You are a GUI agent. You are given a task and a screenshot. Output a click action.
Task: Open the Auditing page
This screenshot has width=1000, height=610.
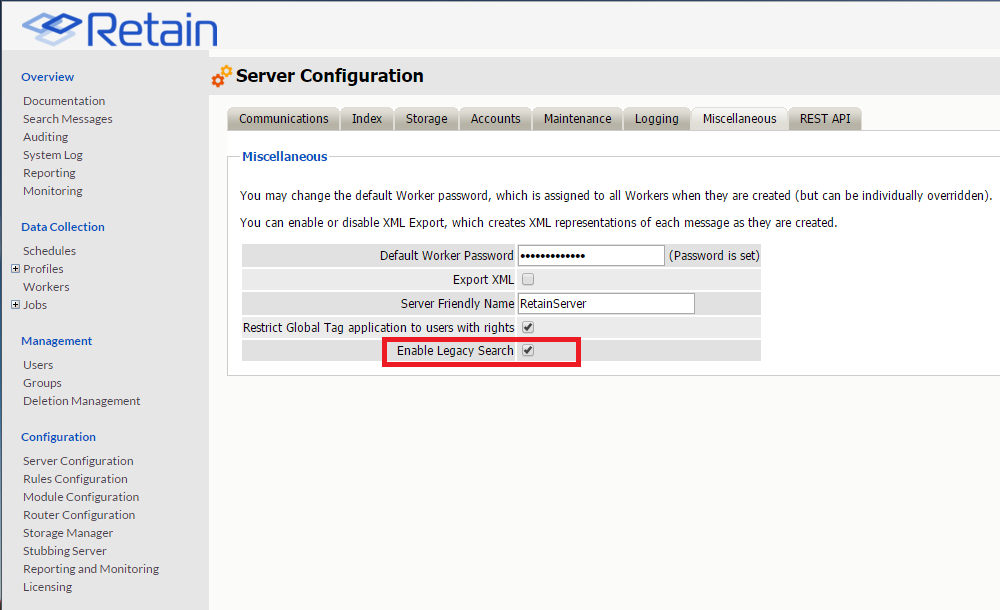point(45,137)
